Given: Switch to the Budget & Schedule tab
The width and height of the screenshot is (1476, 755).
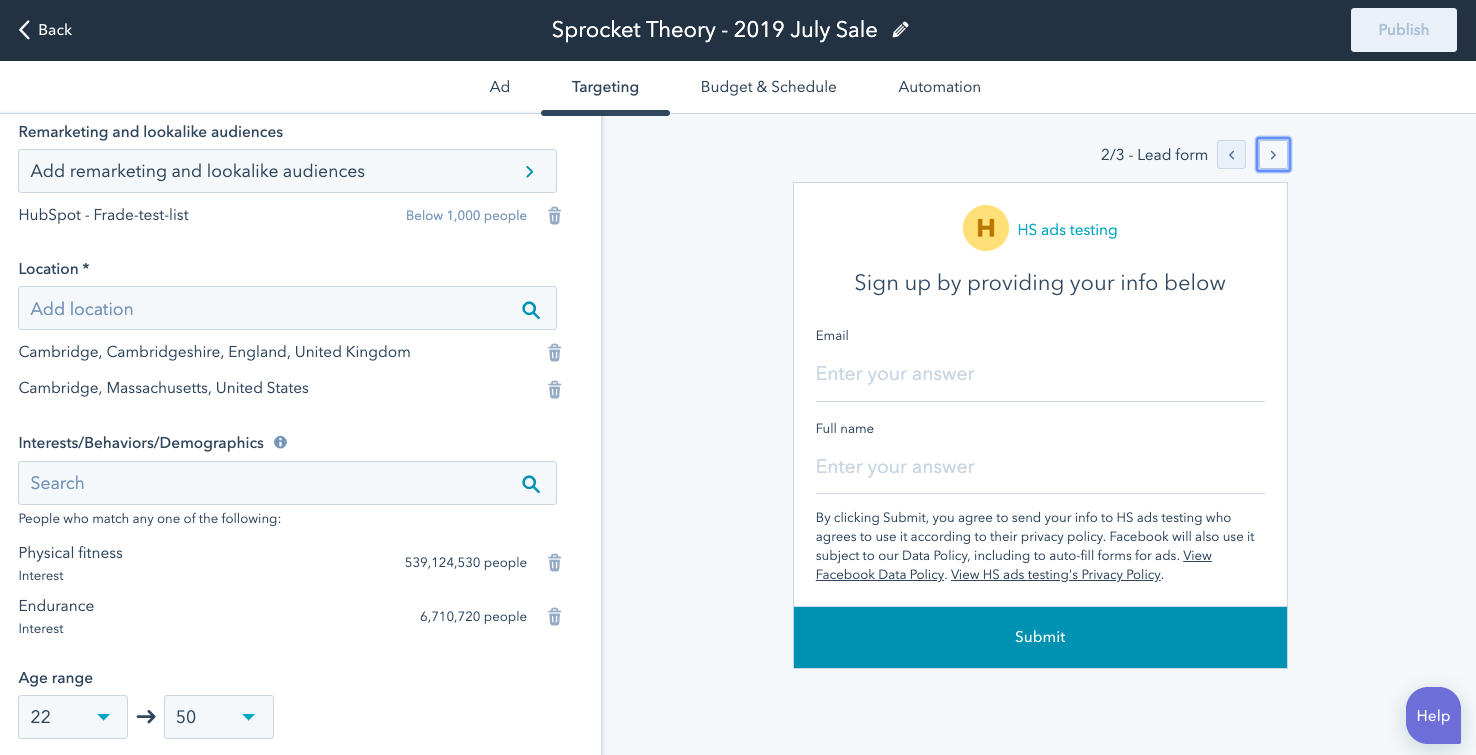Looking at the screenshot, I should (x=768, y=87).
